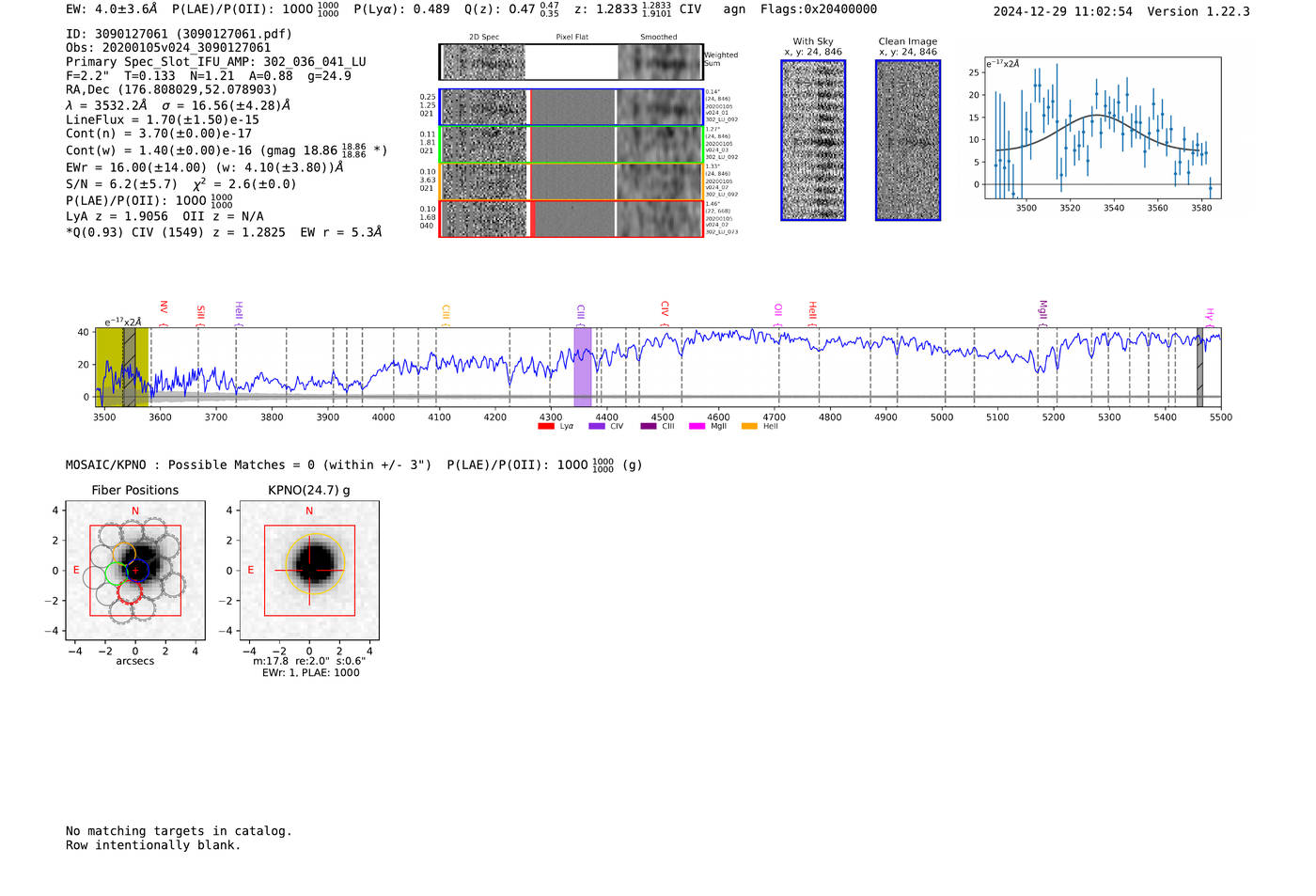
Task: Click the gray hatched band near 5460Å
Action: point(1199,367)
